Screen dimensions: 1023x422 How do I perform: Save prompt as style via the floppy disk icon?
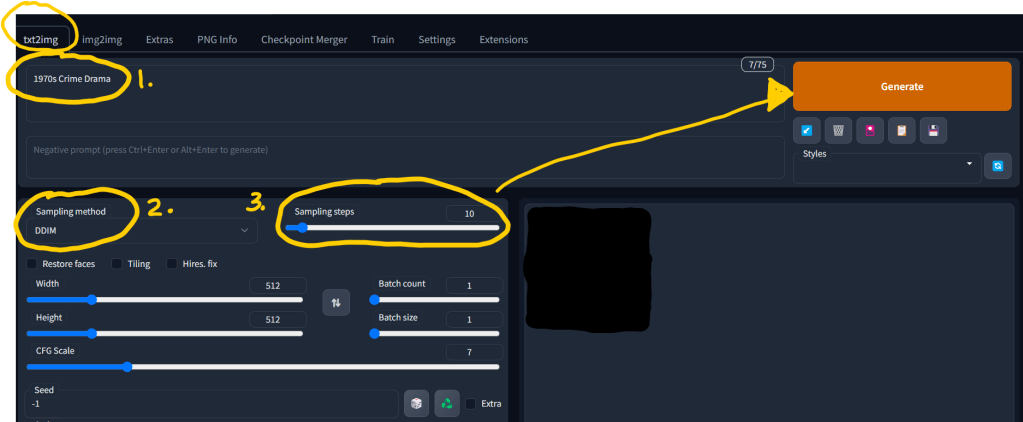pos(933,131)
